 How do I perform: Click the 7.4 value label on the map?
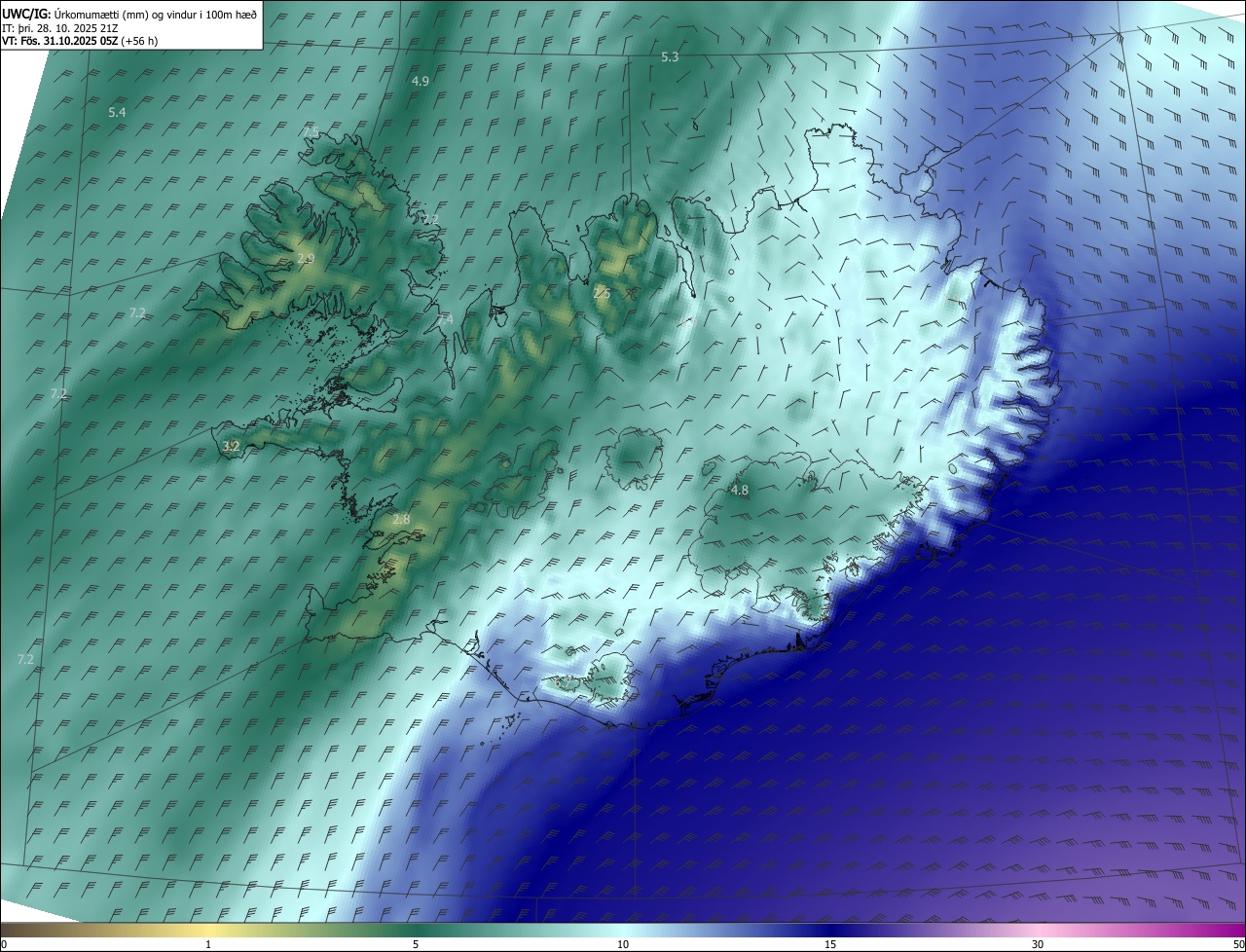point(445,320)
